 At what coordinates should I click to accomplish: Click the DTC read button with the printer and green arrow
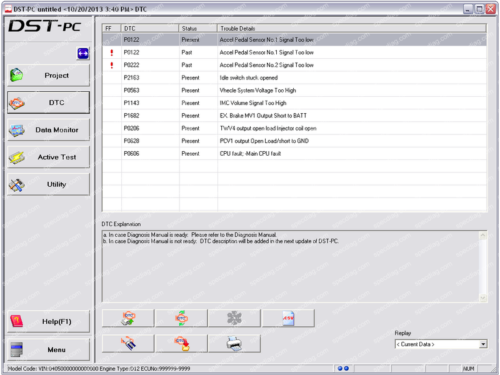click(x=128, y=318)
